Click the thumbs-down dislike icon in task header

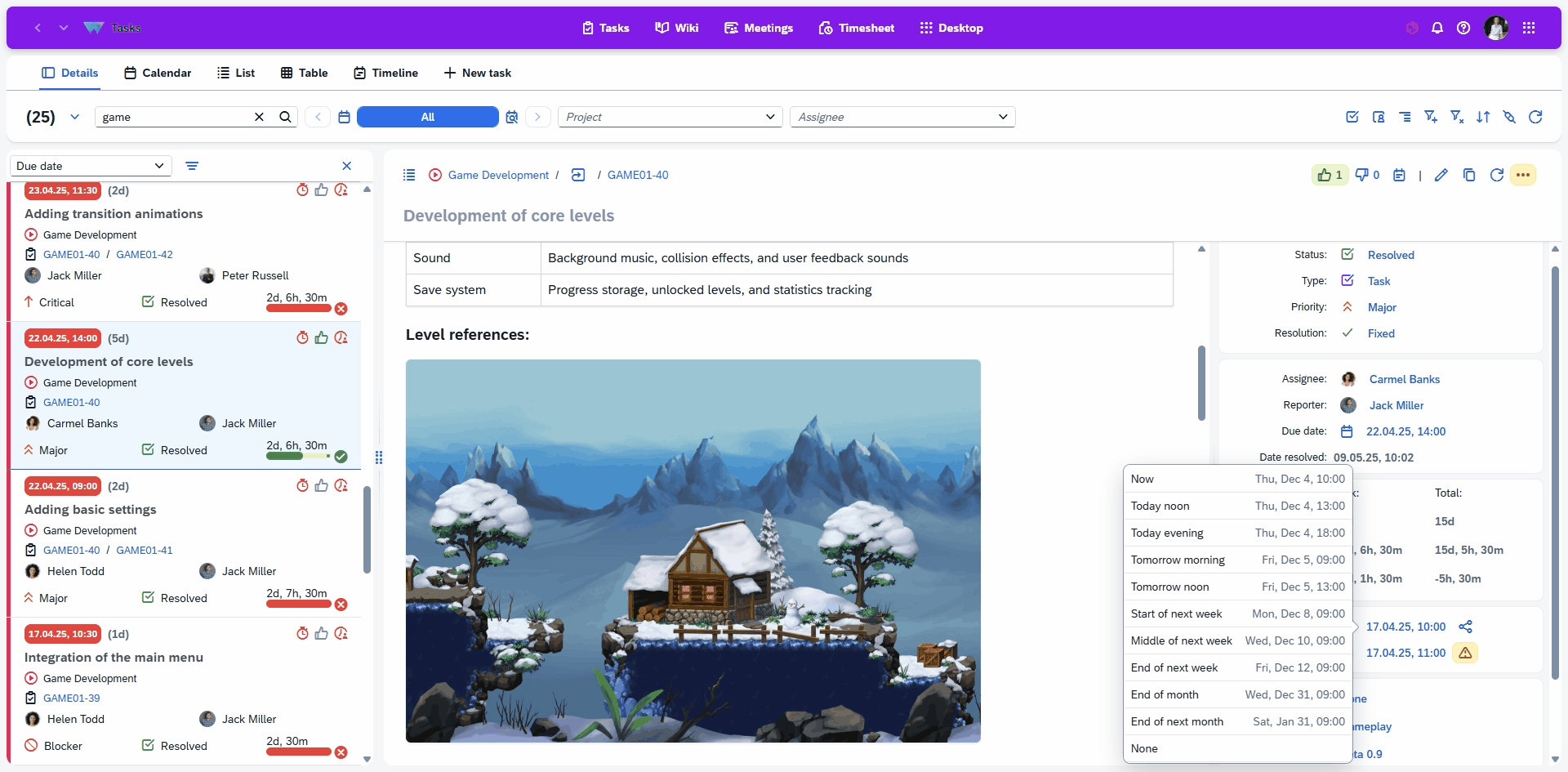(x=1361, y=175)
